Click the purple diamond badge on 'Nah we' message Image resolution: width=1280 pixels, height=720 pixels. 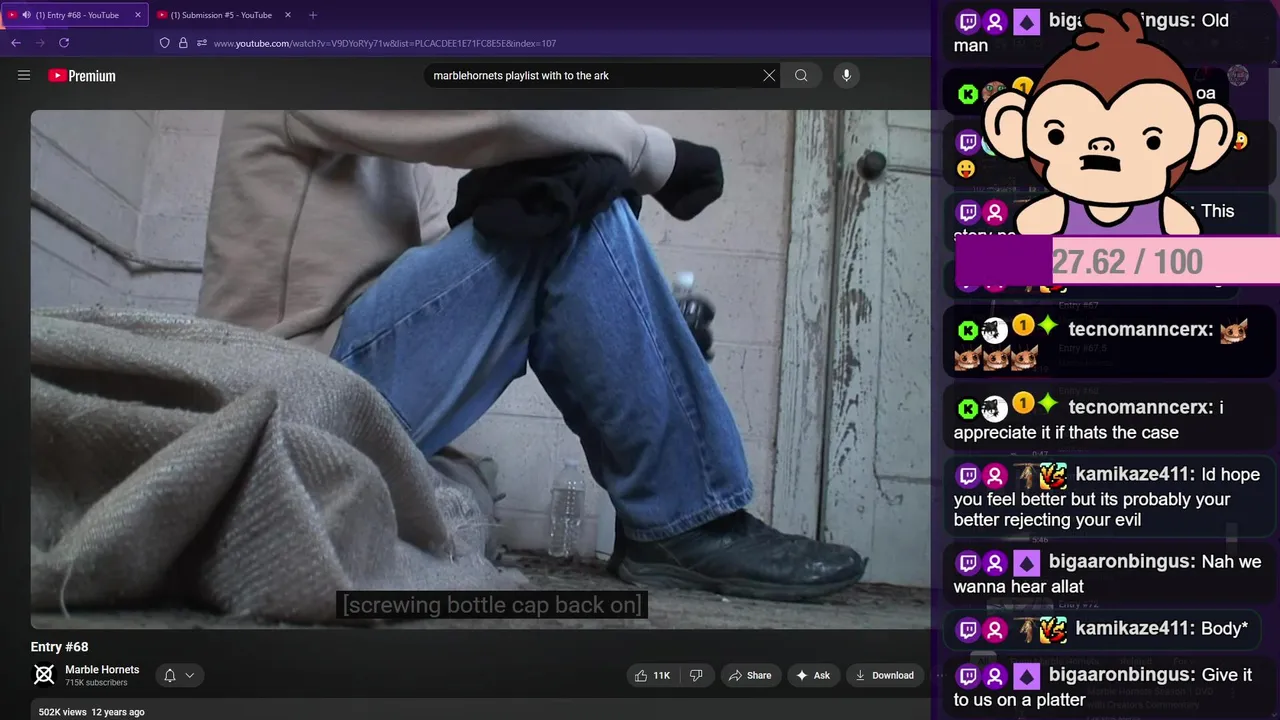point(1026,562)
